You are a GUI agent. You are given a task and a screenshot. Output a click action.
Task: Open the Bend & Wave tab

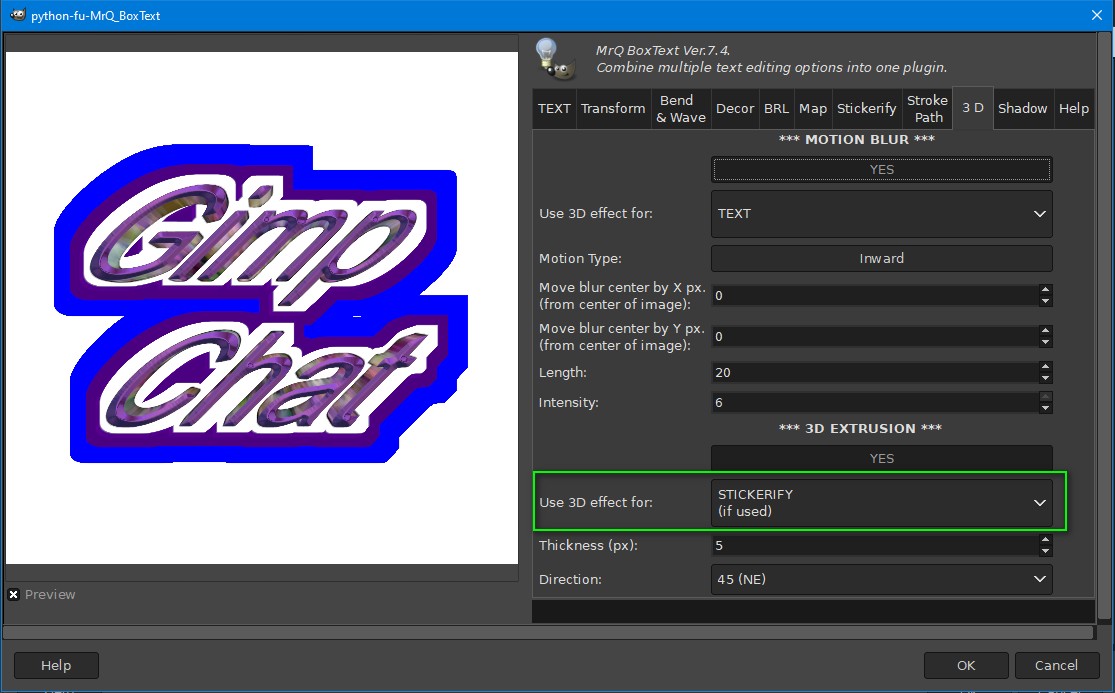(x=681, y=109)
